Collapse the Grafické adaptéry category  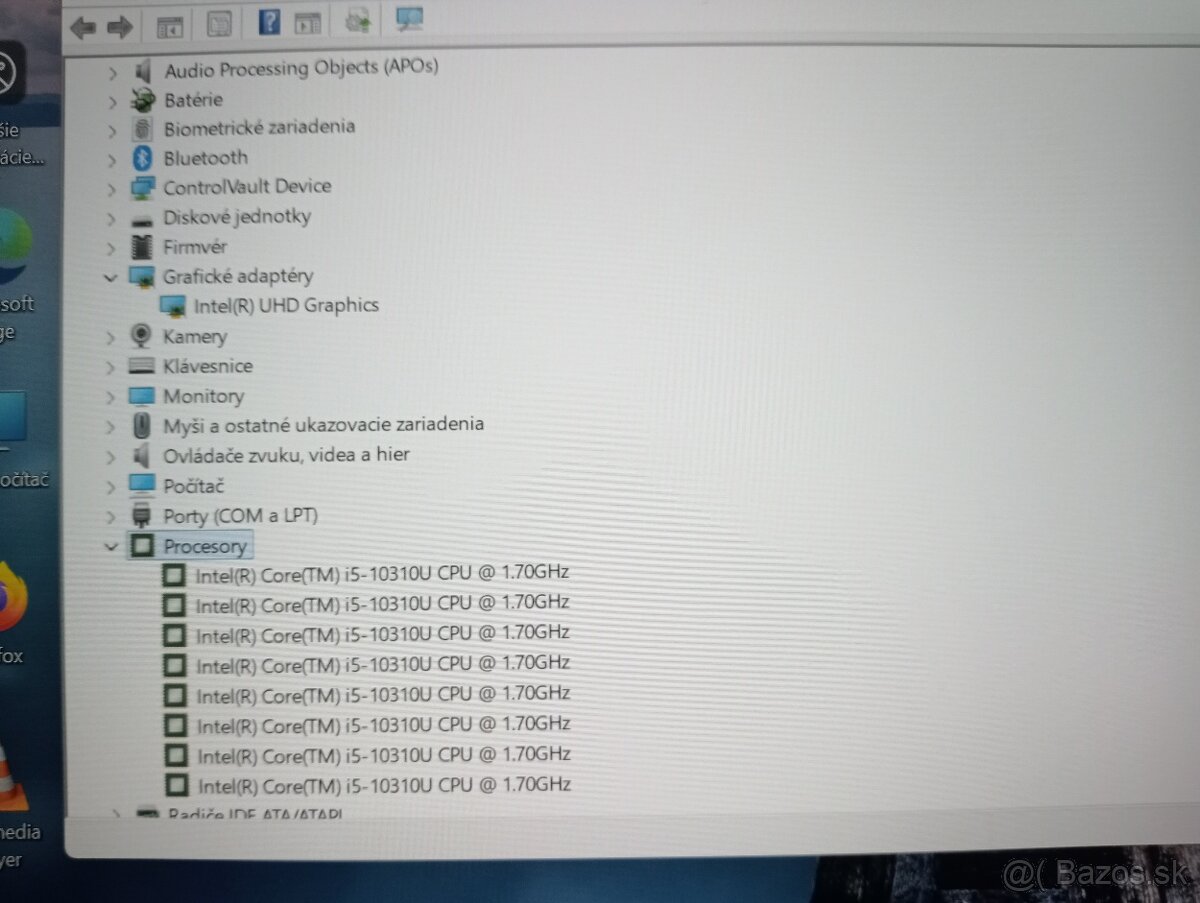(110, 277)
